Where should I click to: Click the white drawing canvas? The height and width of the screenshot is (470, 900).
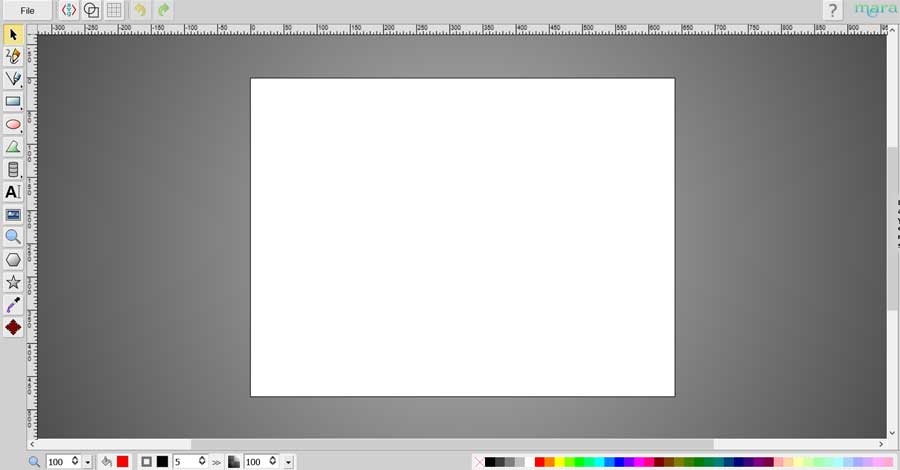click(x=463, y=237)
